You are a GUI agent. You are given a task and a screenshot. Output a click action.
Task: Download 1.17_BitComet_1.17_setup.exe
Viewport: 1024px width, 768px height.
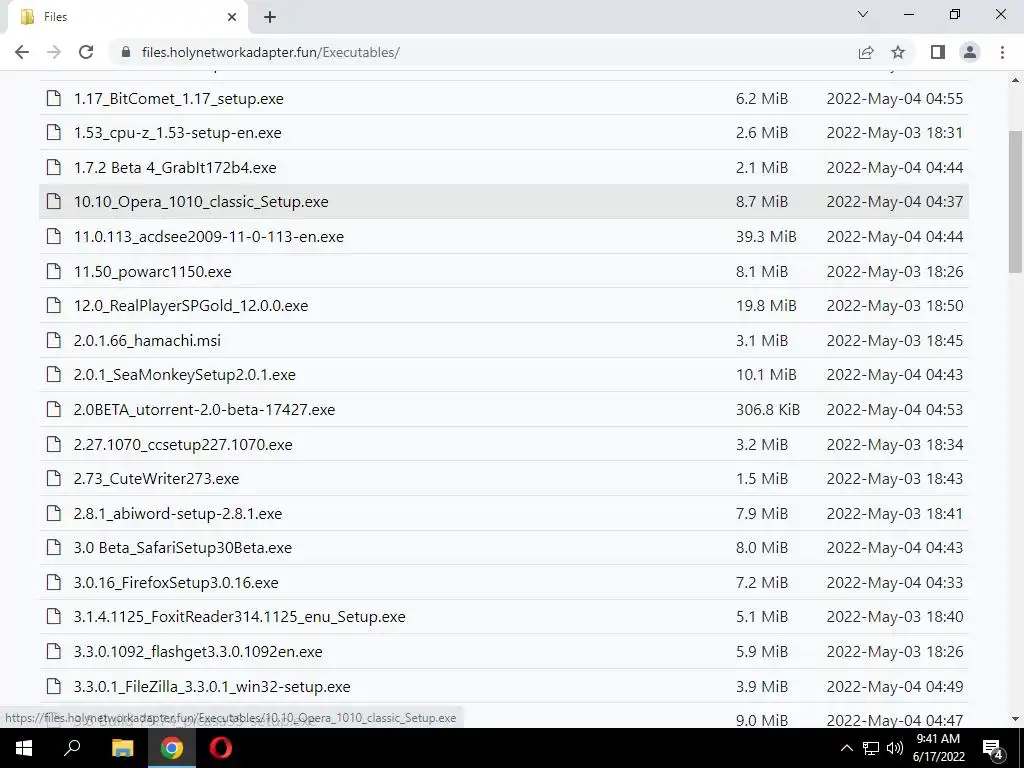[178, 99]
